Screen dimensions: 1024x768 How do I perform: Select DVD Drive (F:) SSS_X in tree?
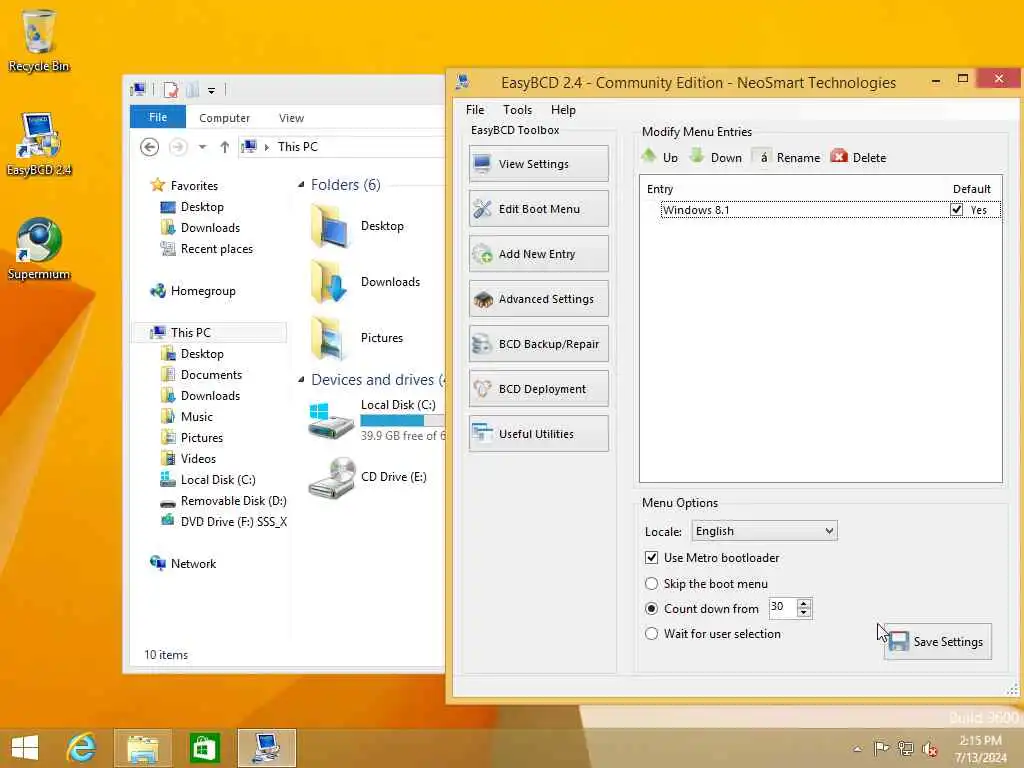click(223, 522)
